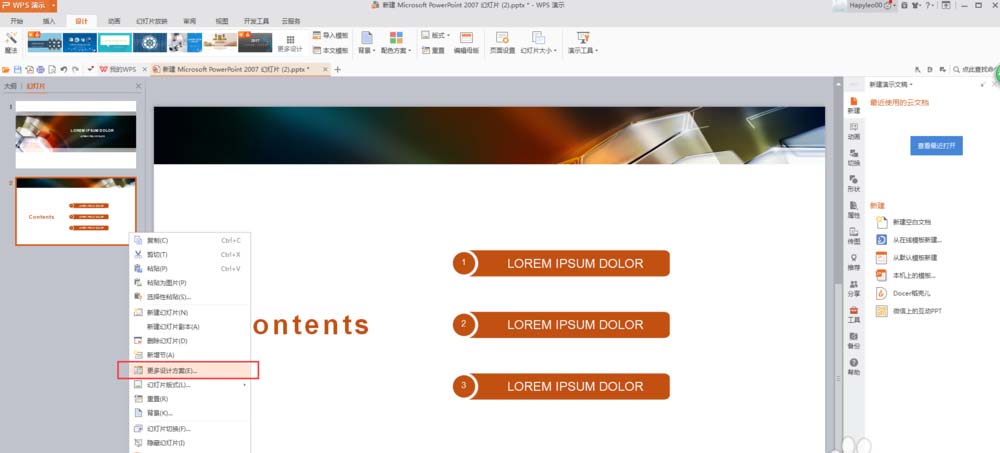Open the 动画 sidebar panel icon
The width and height of the screenshot is (1000, 453).
tap(853, 131)
